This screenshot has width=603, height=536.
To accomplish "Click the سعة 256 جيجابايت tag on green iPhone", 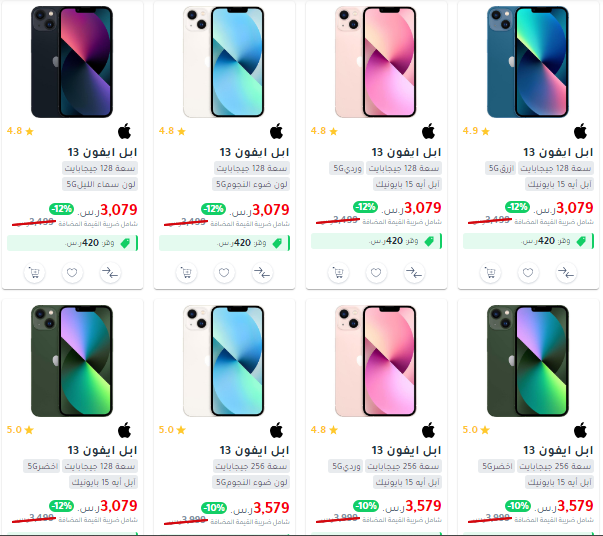I will (x=555, y=466).
